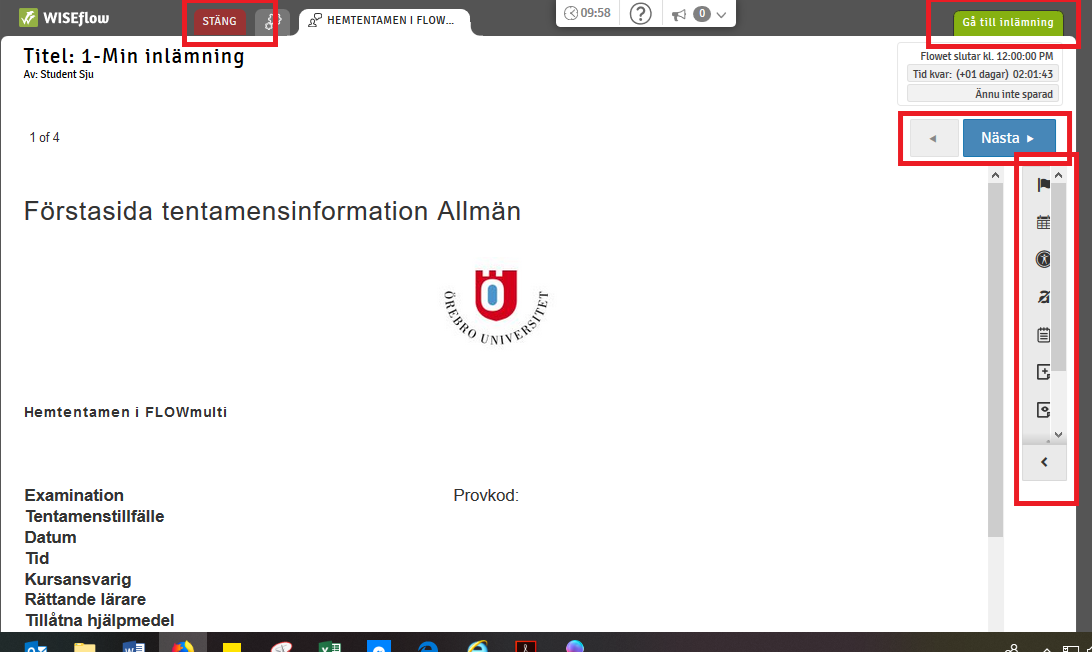Open Excel from the Windows taskbar

[x=329, y=645]
